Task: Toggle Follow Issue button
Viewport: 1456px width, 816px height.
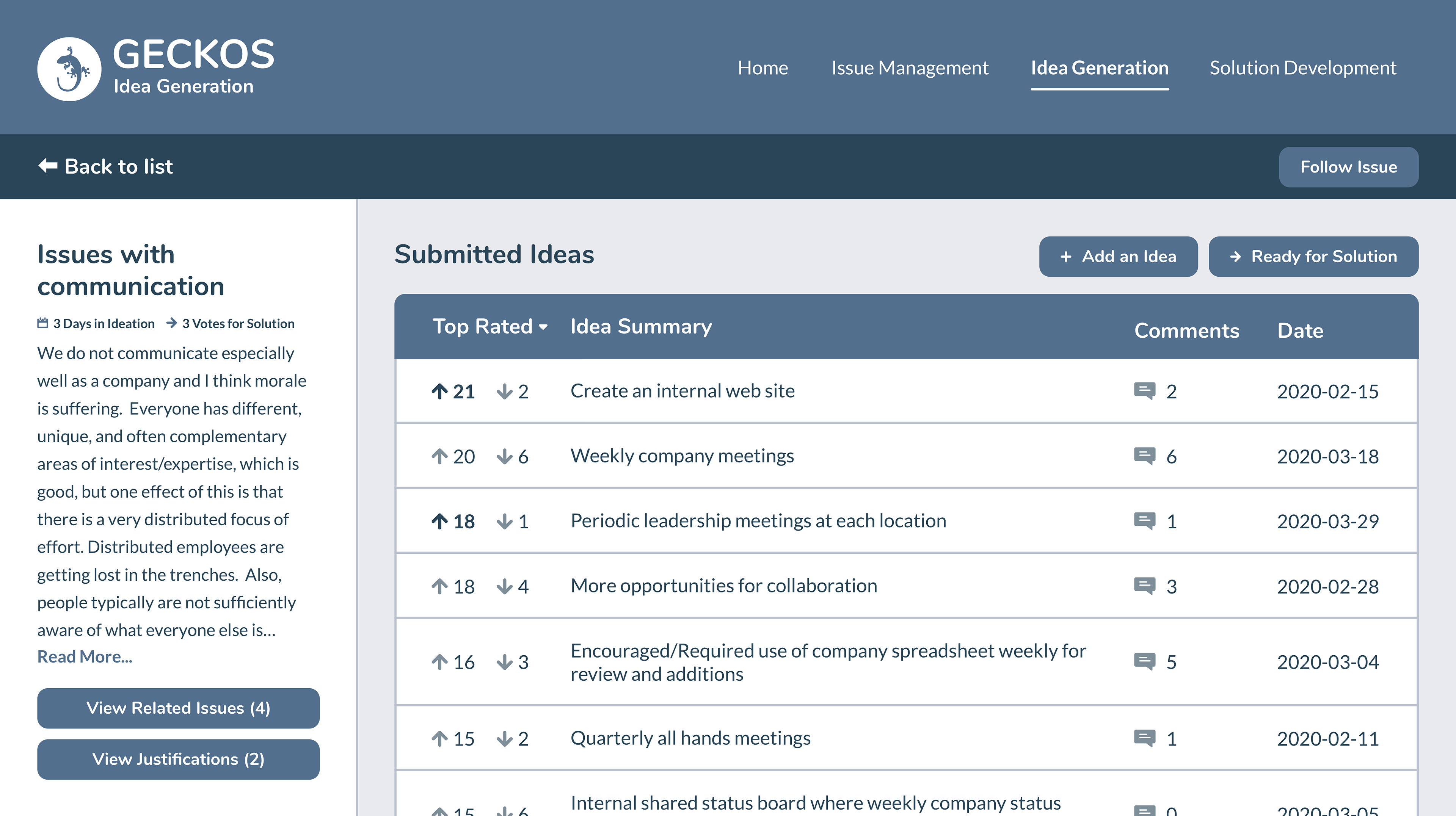Action: pos(1348,167)
